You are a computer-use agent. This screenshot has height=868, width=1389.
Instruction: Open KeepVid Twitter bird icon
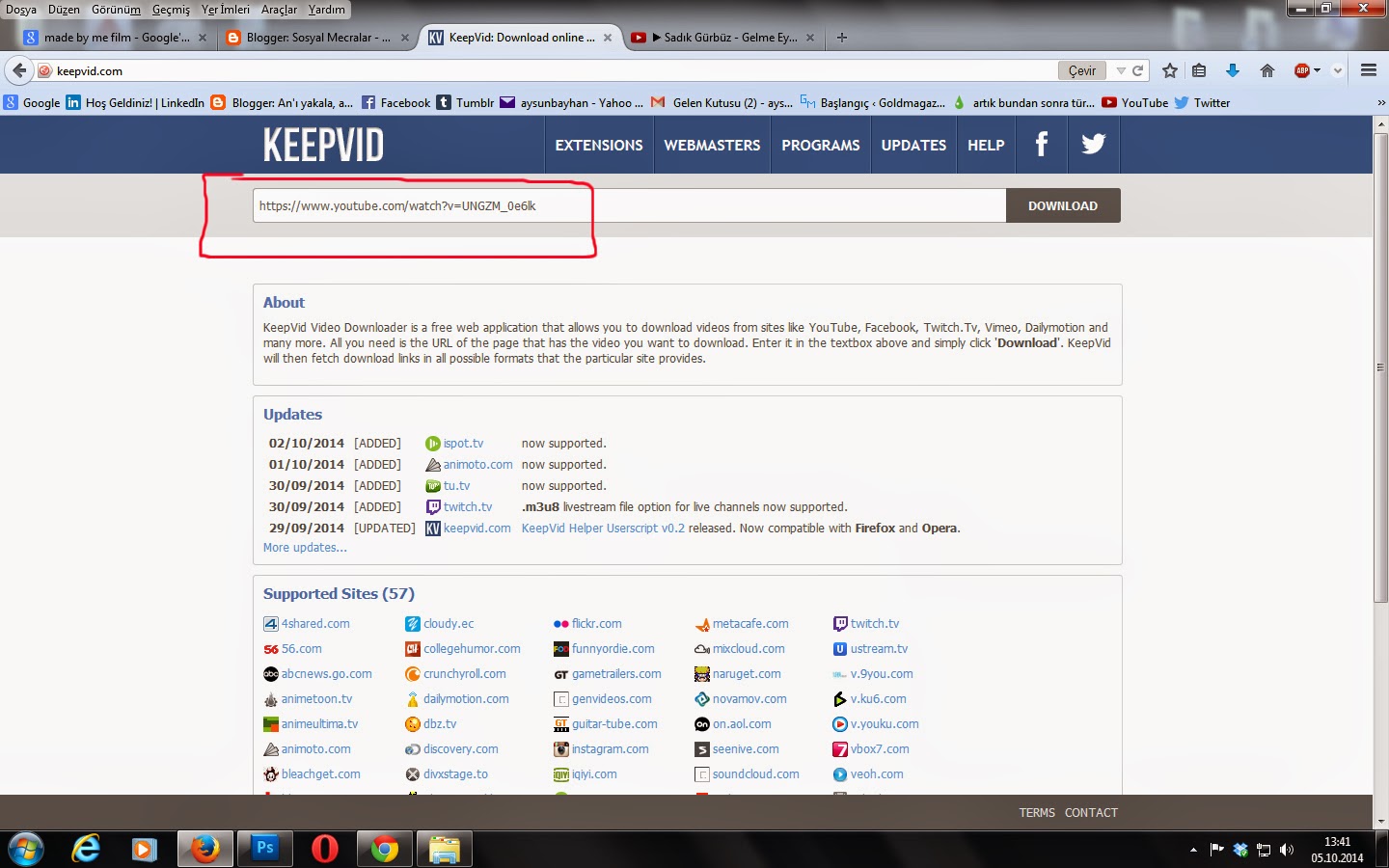coord(1094,145)
